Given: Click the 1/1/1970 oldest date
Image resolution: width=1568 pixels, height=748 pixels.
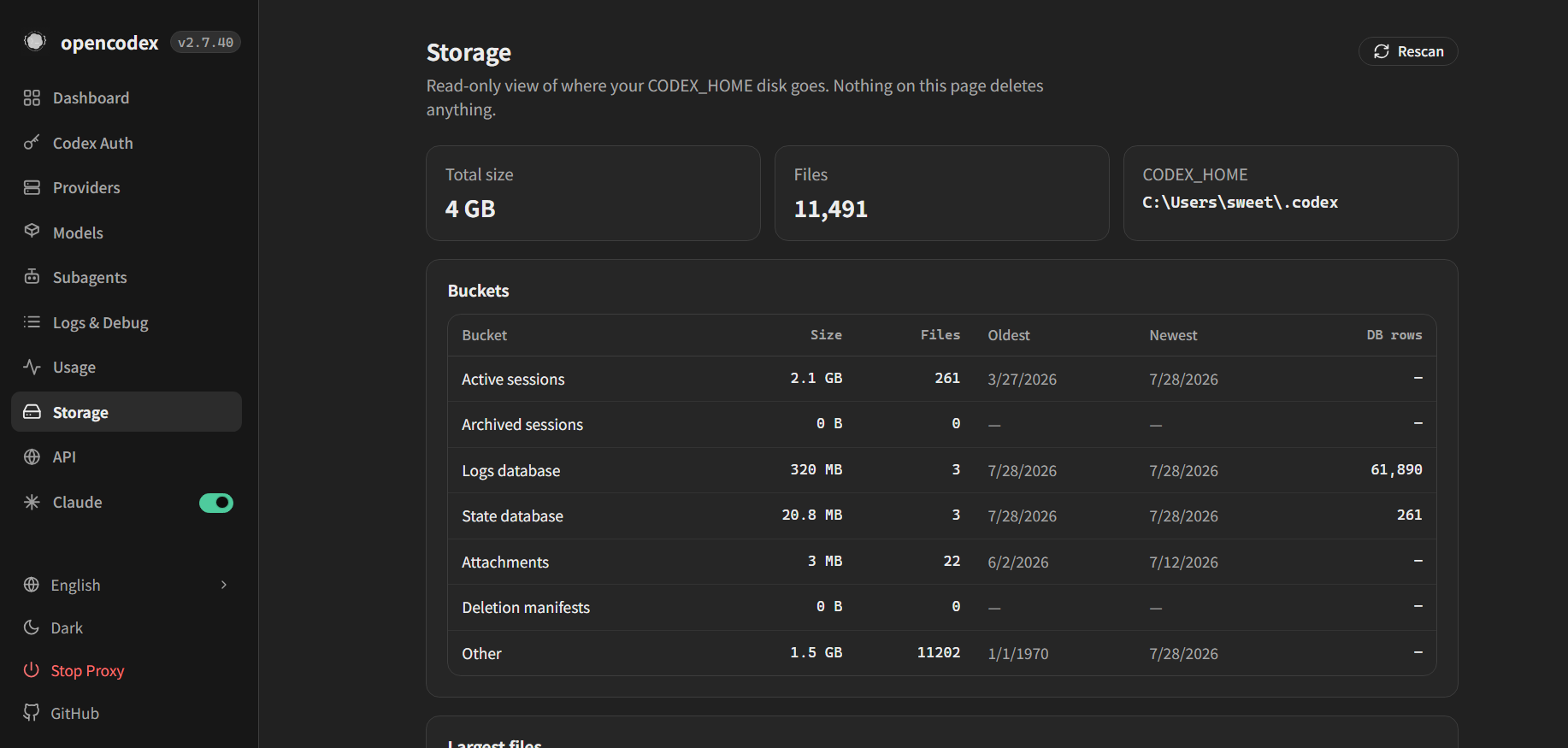Looking at the screenshot, I should [x=1018, y=654].
